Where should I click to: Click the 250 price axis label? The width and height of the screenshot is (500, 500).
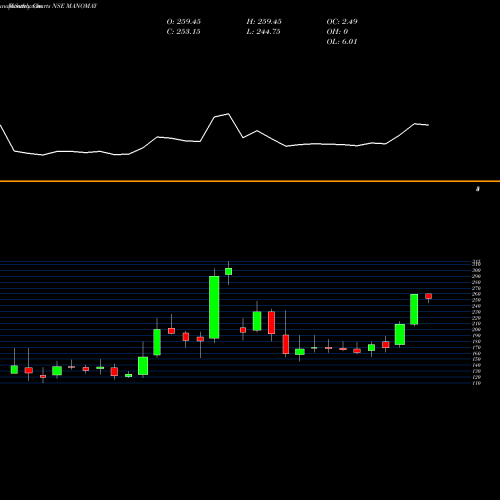point(476,300)
